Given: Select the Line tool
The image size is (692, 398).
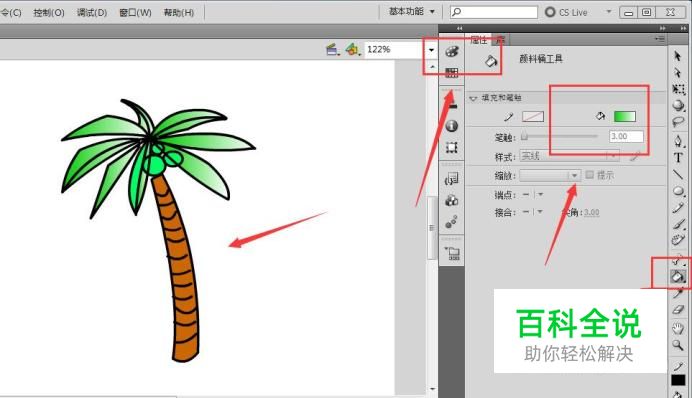Looking at the screenshot, I should [678, 174].
